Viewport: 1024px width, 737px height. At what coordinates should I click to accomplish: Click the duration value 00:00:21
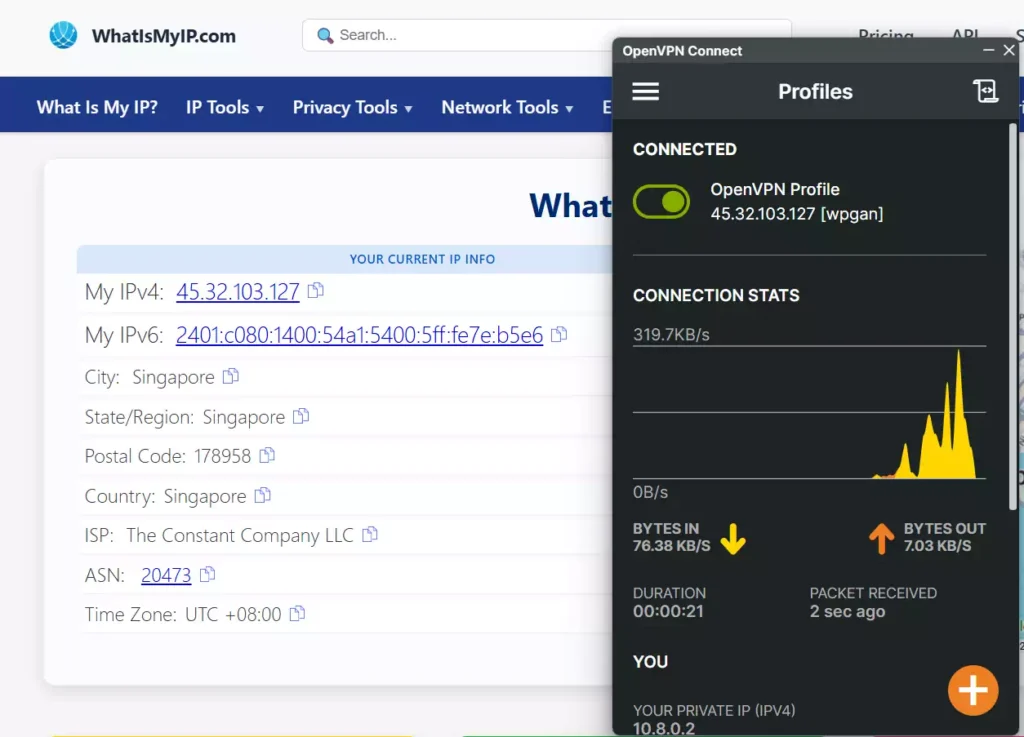(x=668, y=612)
